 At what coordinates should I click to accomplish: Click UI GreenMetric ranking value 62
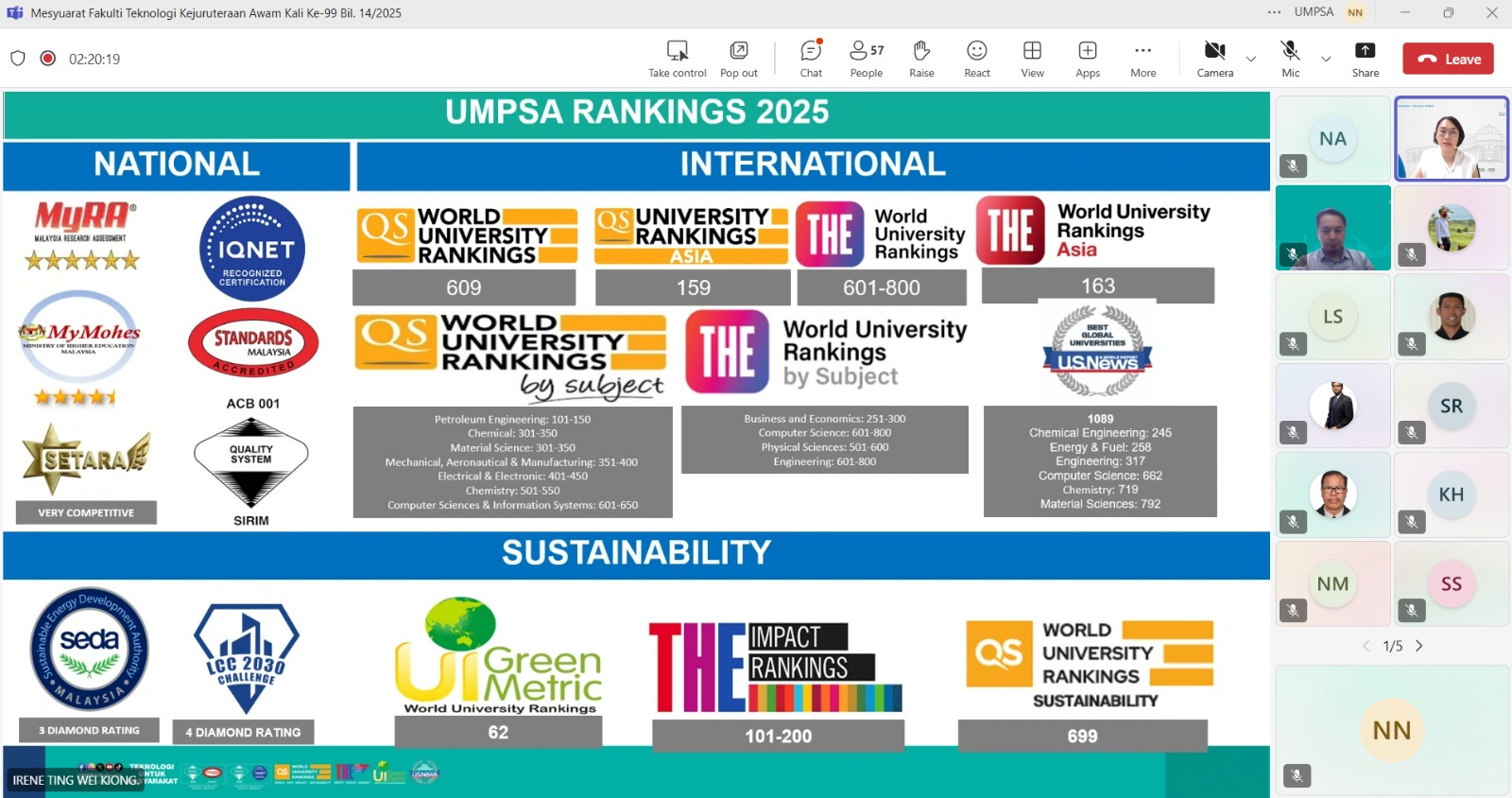498,732
